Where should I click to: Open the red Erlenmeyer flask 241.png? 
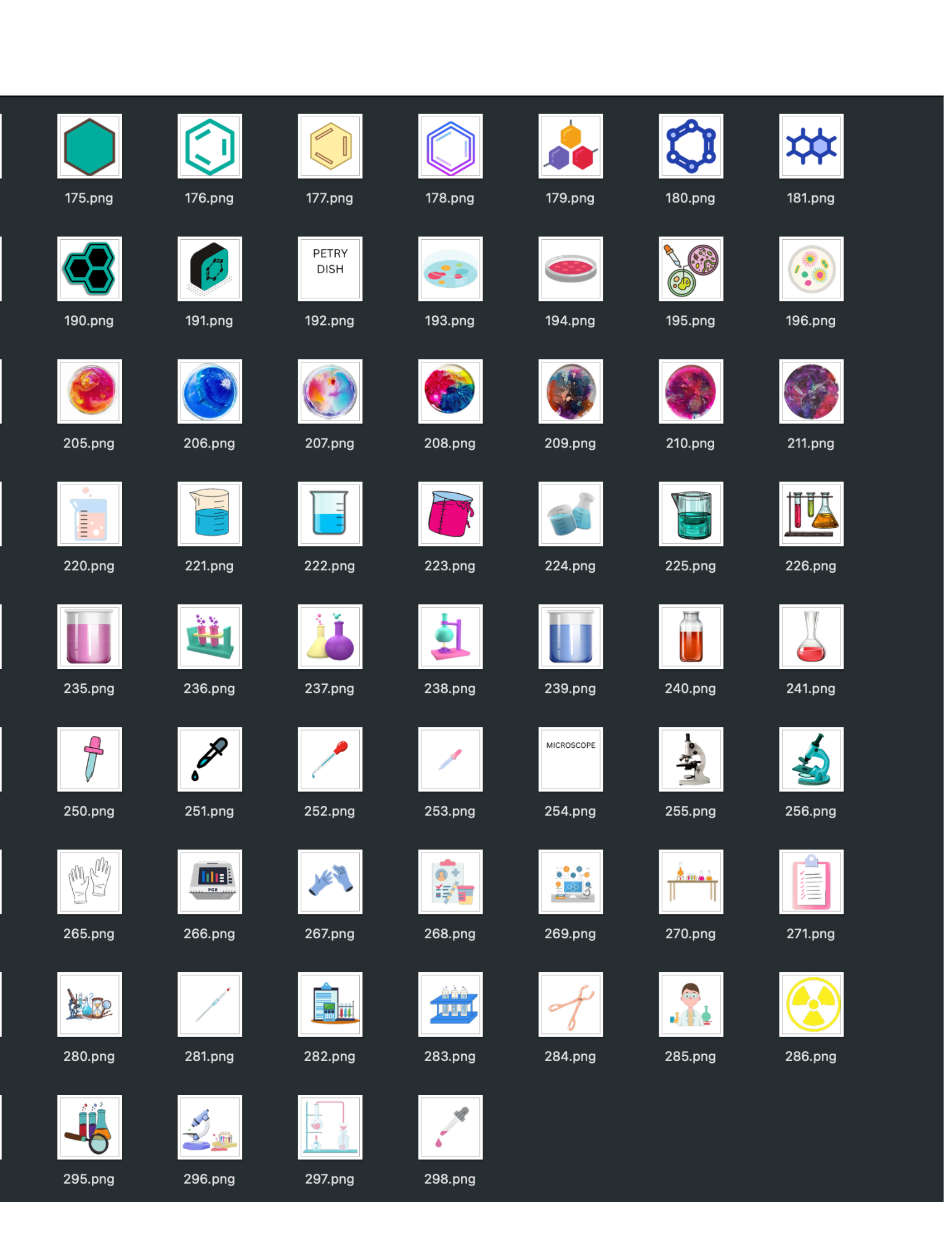coord(810,637)
